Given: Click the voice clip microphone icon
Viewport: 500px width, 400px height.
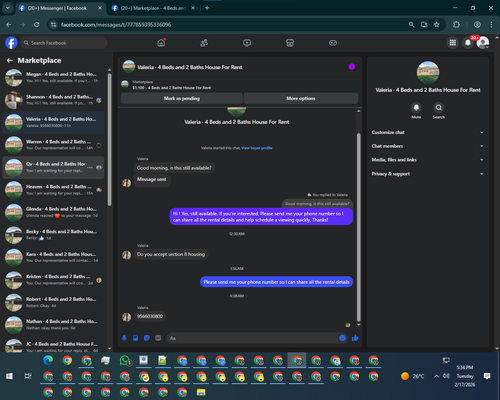Looking at the screenshot, I should (124, 338).
